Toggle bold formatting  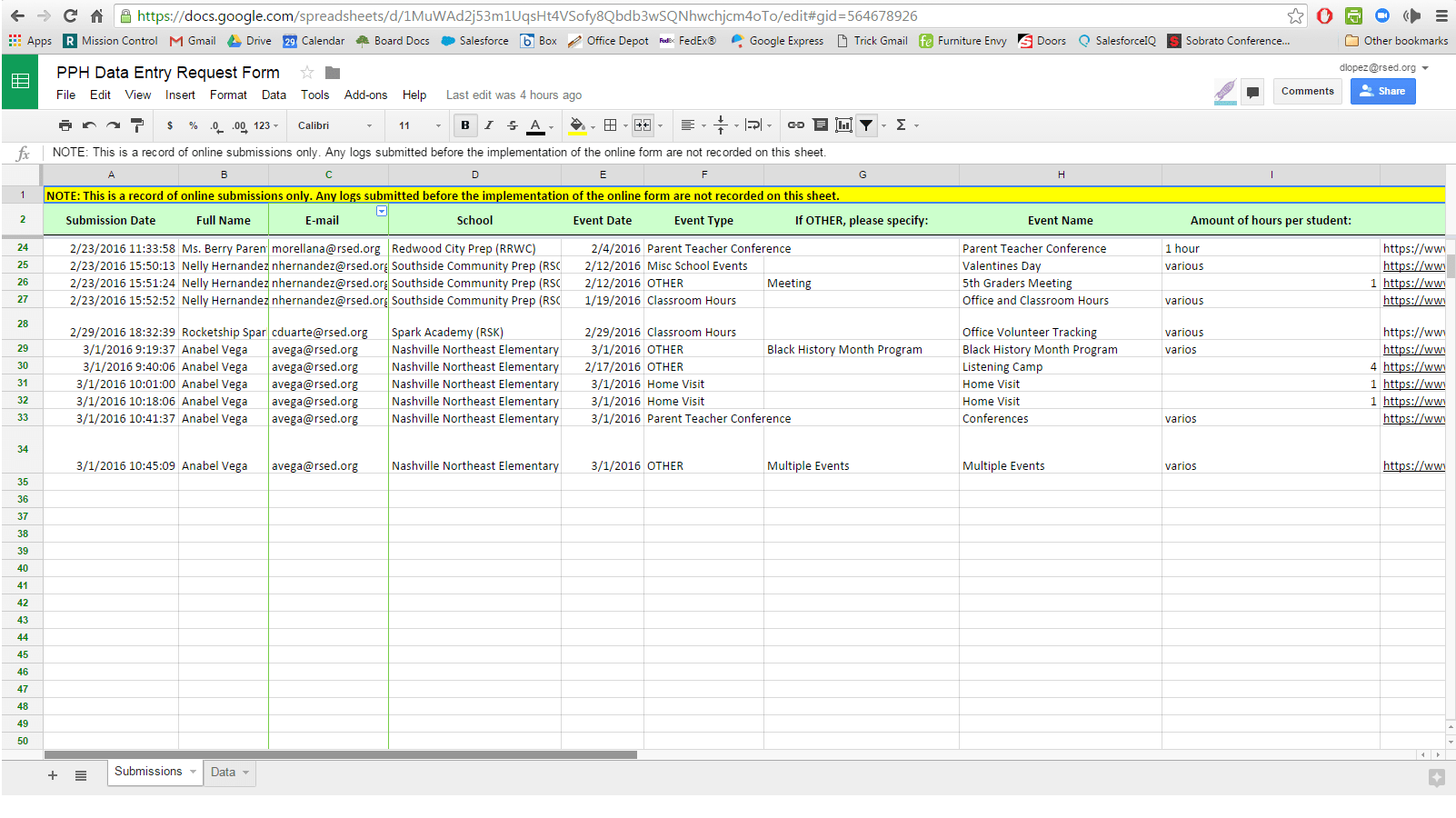(464, 125)
